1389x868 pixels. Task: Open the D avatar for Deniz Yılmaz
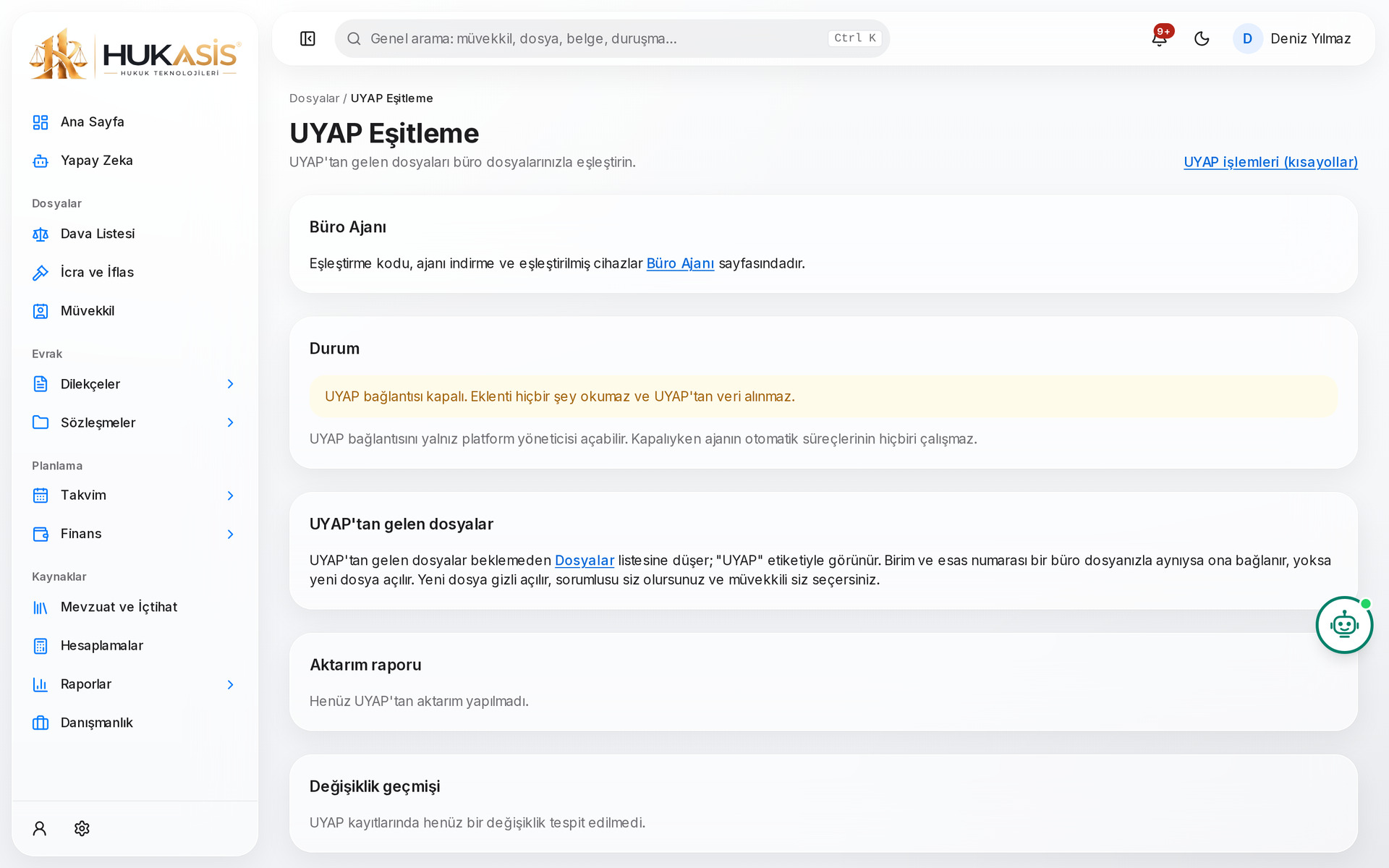(x=1247, y=38)
